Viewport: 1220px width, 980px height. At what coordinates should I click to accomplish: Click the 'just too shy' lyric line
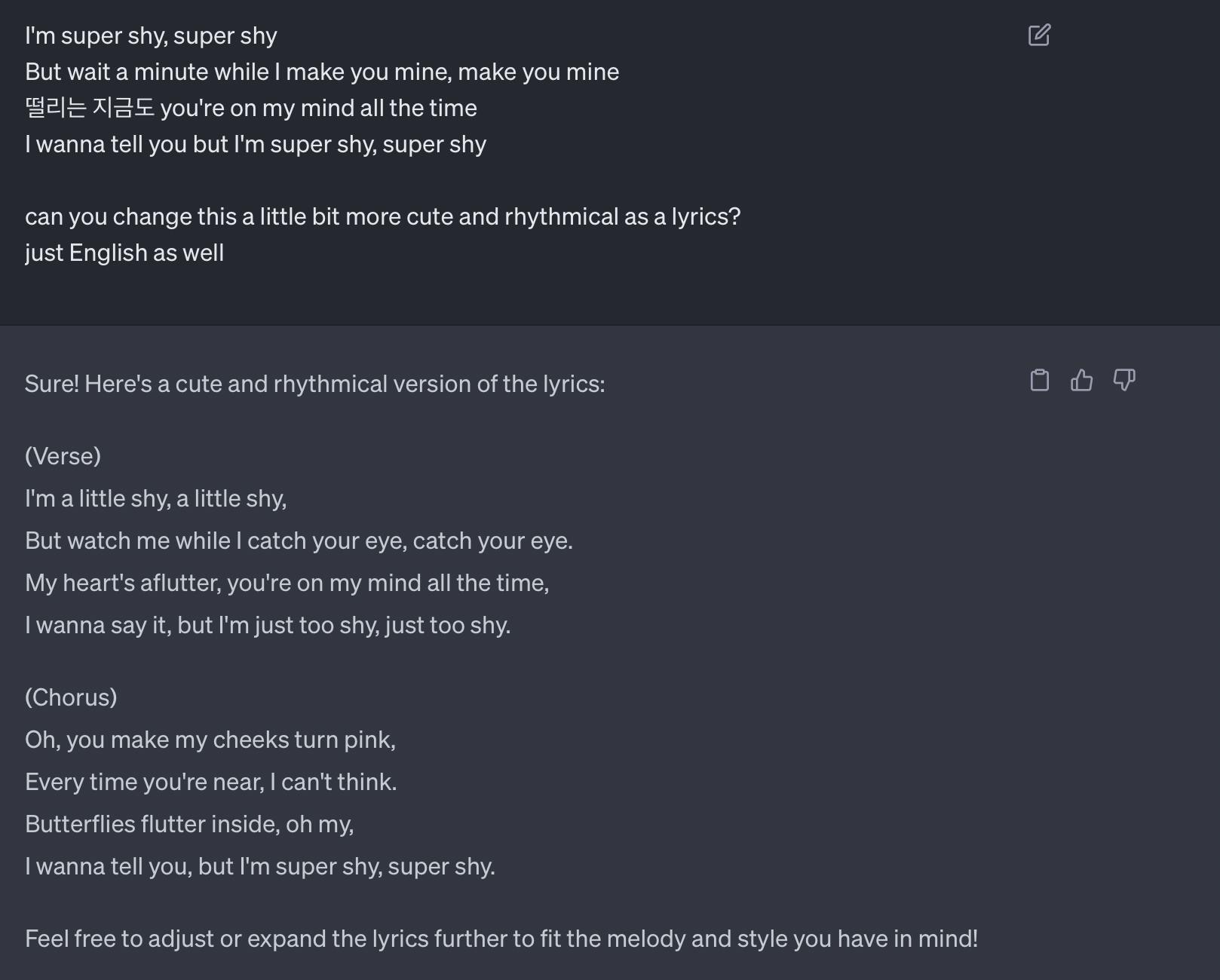268,625
